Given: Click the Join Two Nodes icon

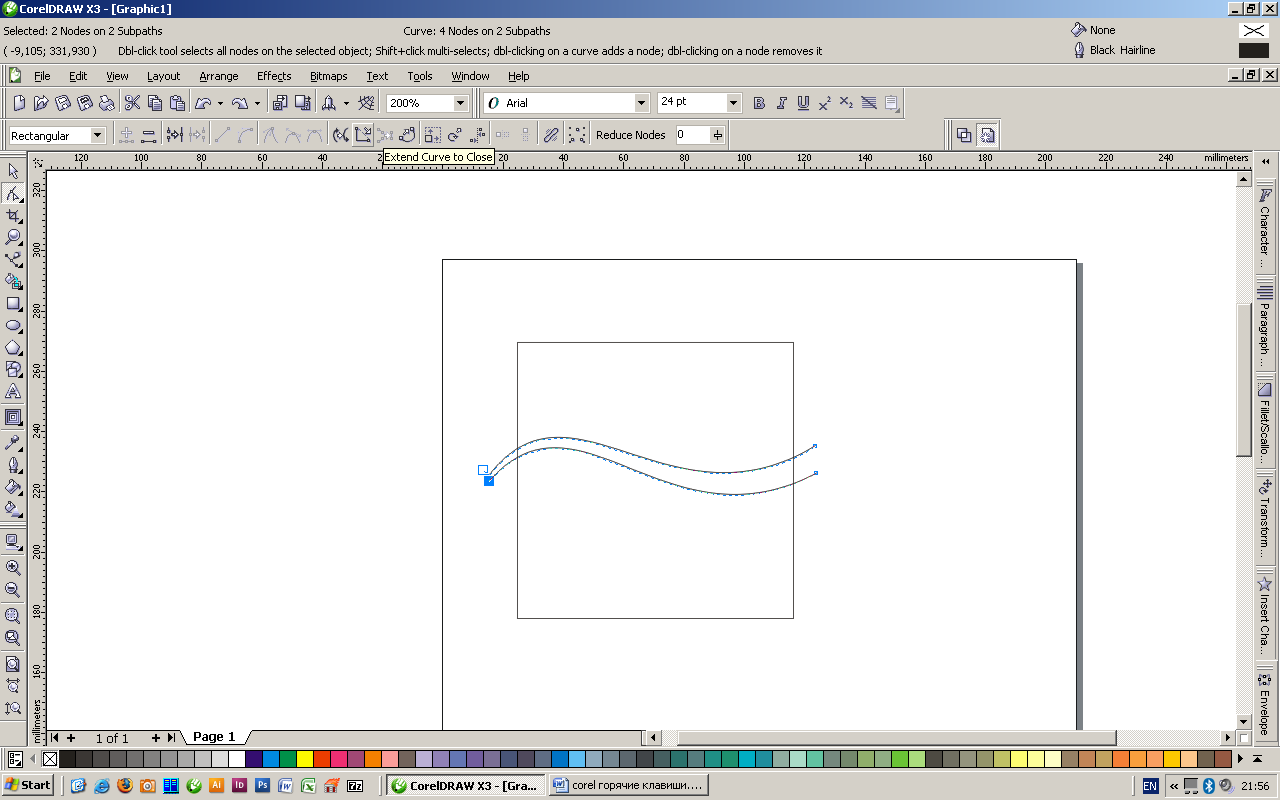Looking at the screenshot, I should 174,135.
